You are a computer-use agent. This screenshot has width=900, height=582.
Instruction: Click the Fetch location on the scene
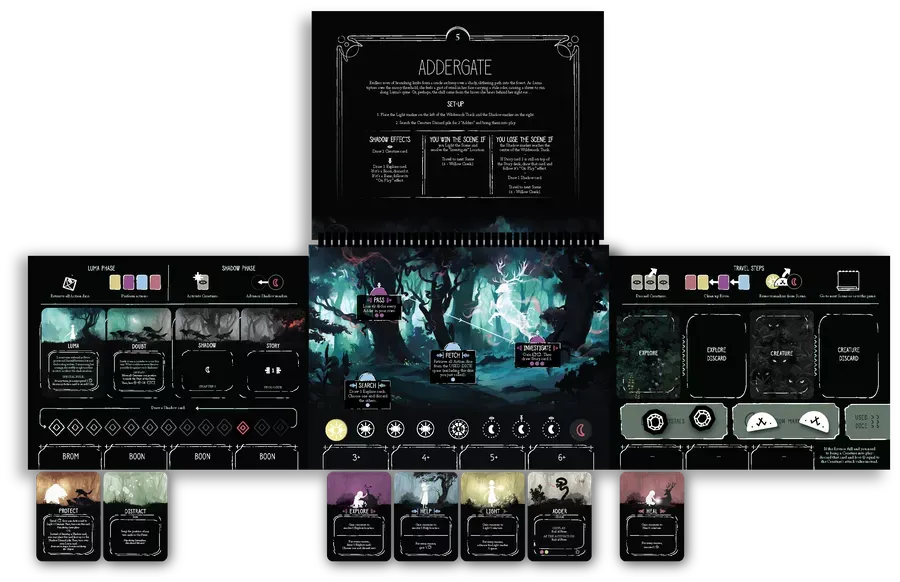(453, 365)
